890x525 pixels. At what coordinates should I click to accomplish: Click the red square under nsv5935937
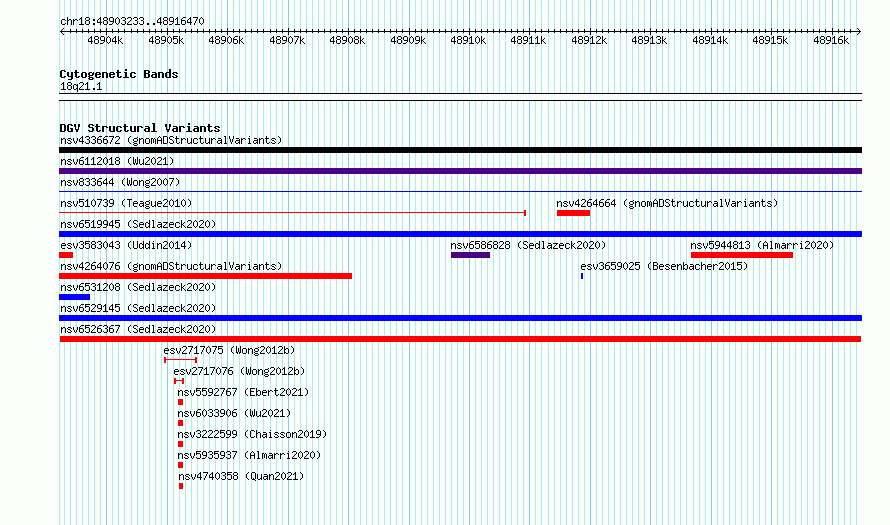coord(180,465)
